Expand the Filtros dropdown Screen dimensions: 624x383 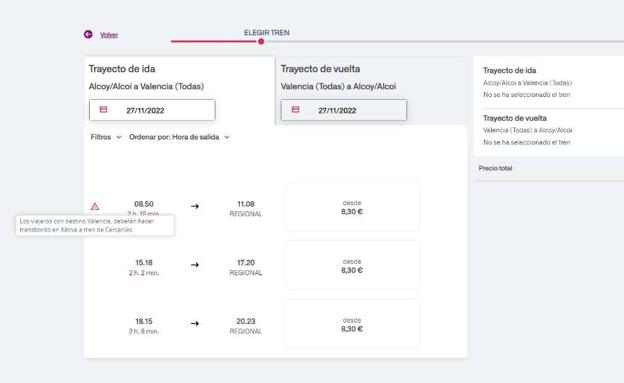(106, 137)
